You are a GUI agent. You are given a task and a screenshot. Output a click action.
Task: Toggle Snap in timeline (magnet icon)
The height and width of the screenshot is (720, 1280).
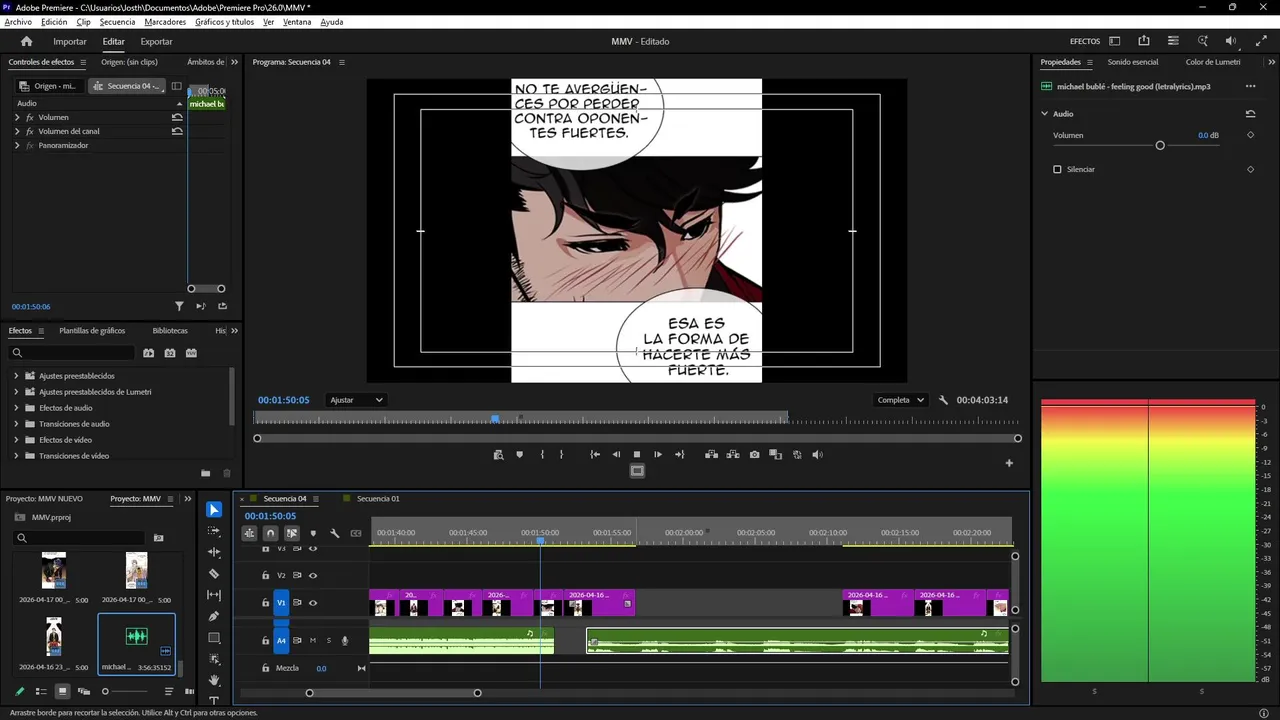pos(270,533)
